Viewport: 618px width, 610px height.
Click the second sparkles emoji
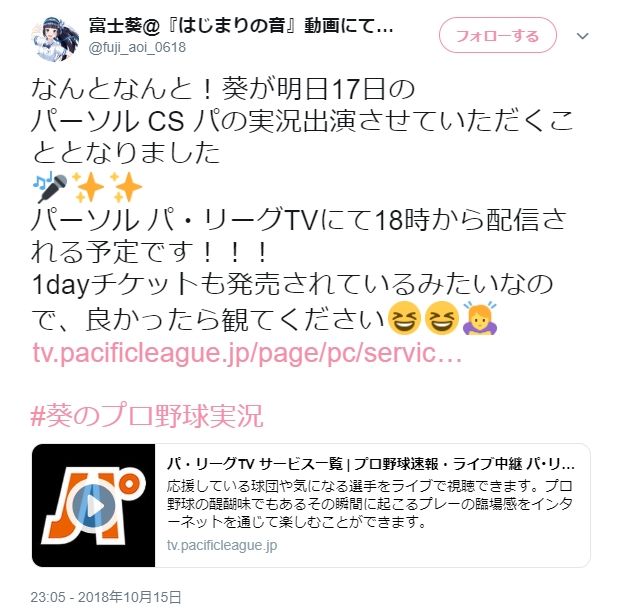coord(126,187)
